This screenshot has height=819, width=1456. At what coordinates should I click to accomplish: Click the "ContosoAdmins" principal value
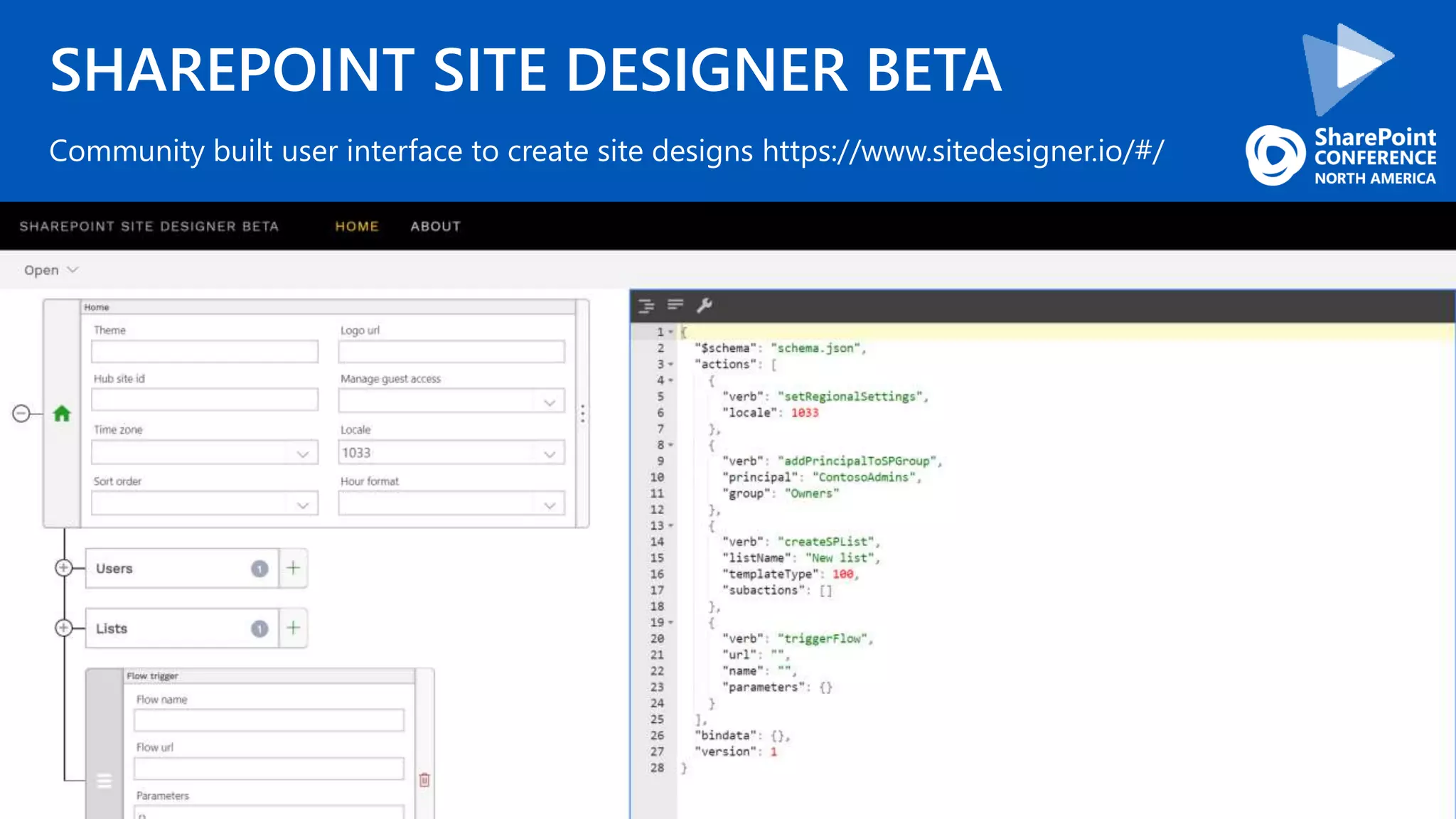point(864,477)
